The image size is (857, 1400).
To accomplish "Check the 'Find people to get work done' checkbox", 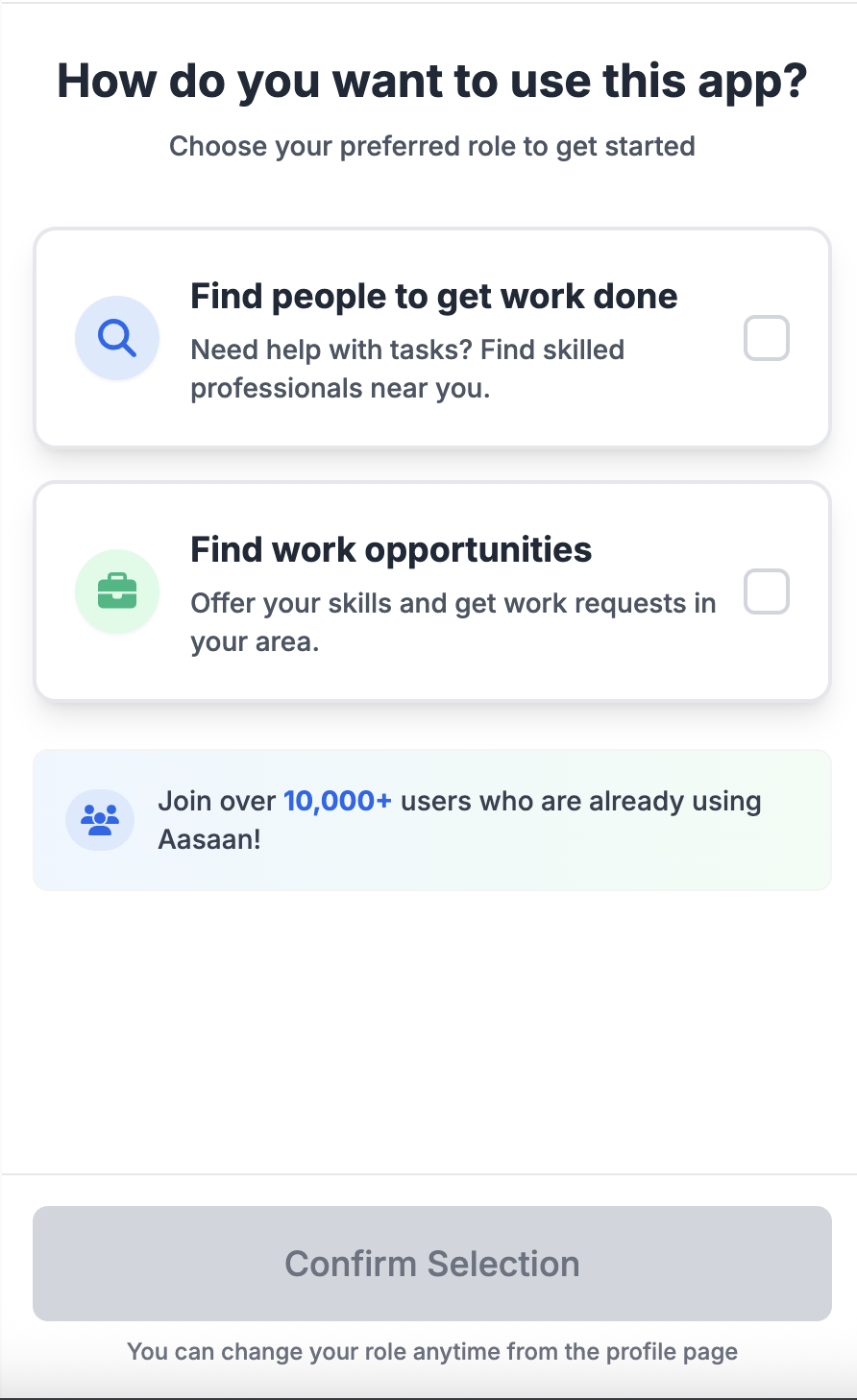I will point(767,338).
